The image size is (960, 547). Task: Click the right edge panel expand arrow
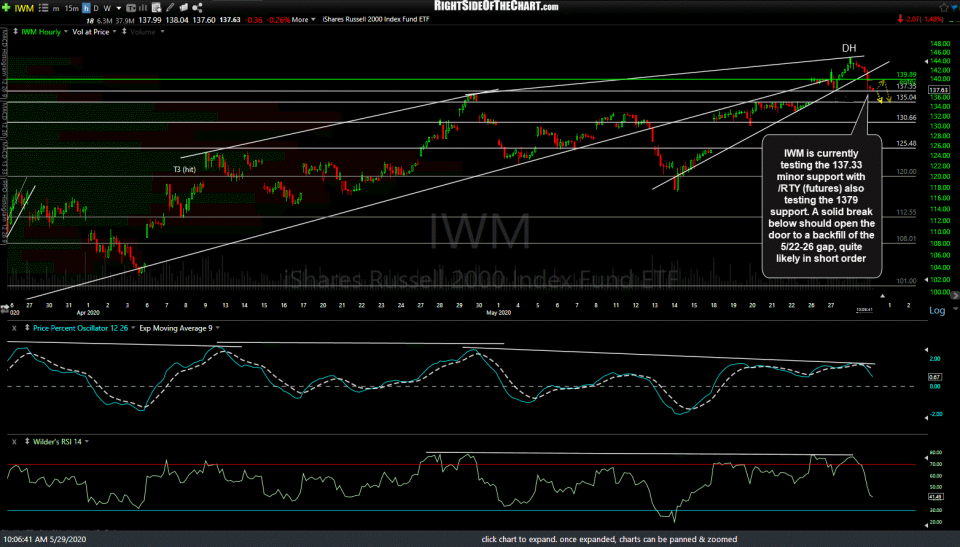pyautogui.click(x=956, y=295)
